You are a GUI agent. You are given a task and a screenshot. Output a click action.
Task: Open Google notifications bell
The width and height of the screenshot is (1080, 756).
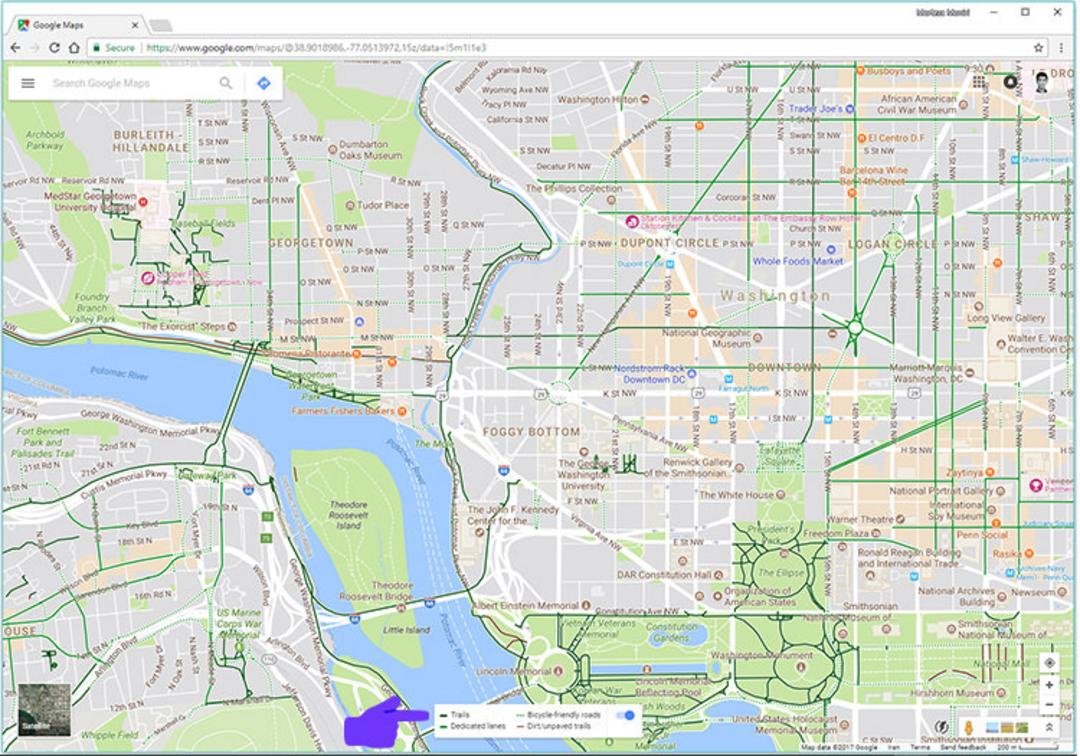(1010, 83)
